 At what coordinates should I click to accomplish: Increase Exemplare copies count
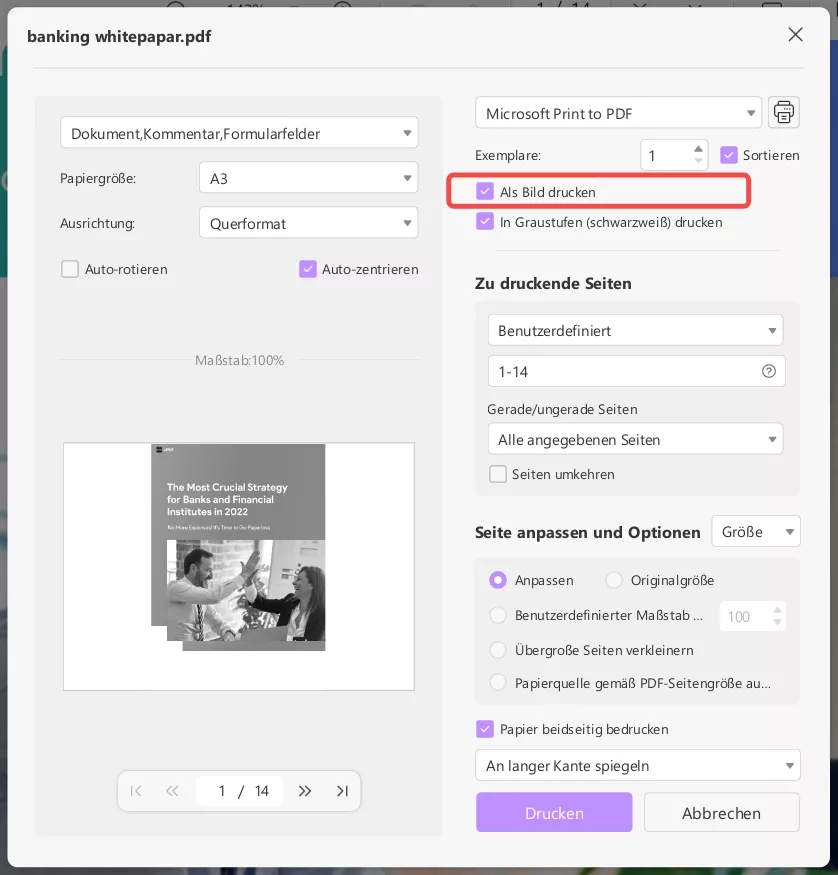pyautogui.click(x=698, y=149)
